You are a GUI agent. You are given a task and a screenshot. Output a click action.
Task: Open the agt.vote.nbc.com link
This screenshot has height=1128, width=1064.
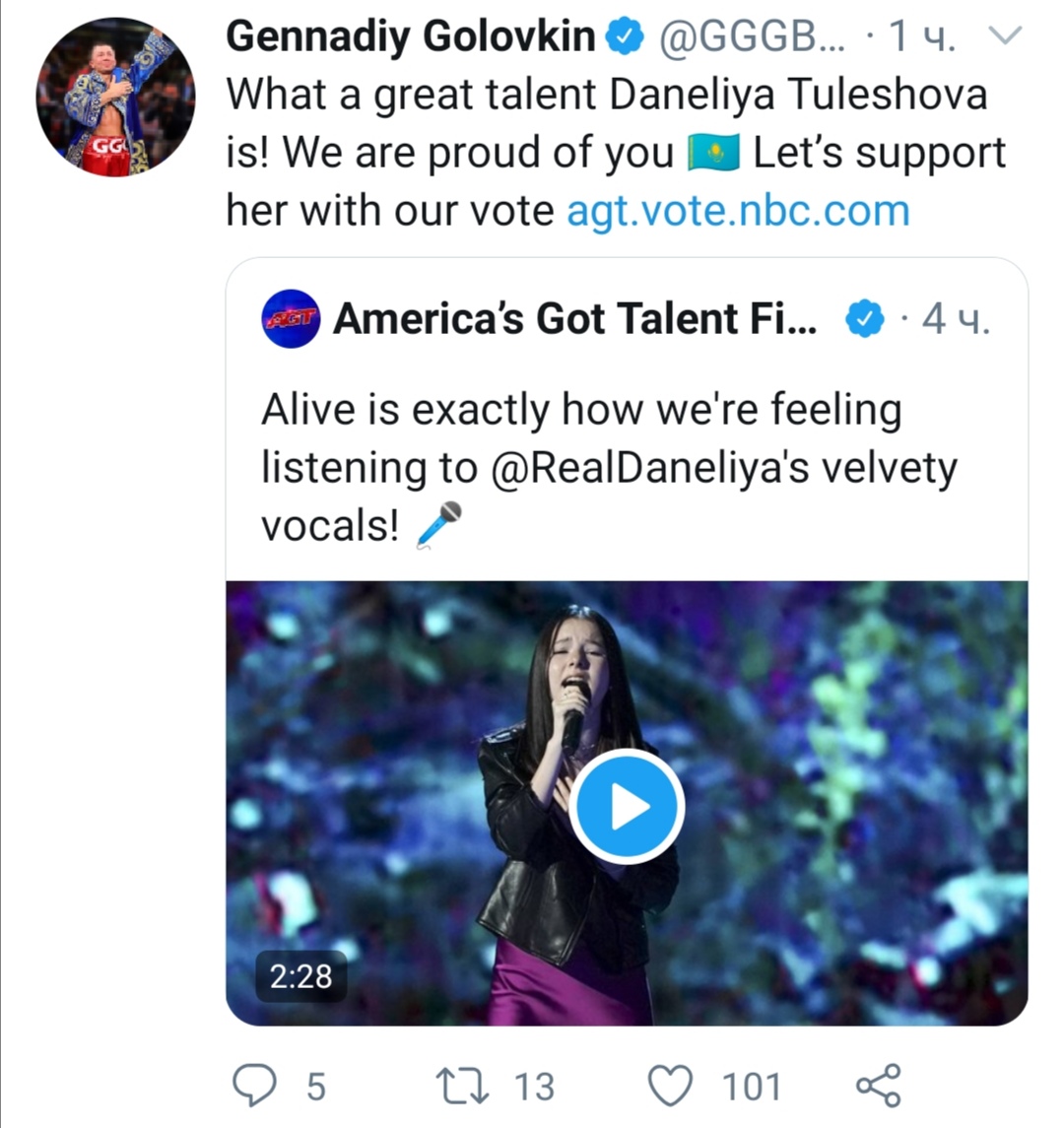(738, 211)
